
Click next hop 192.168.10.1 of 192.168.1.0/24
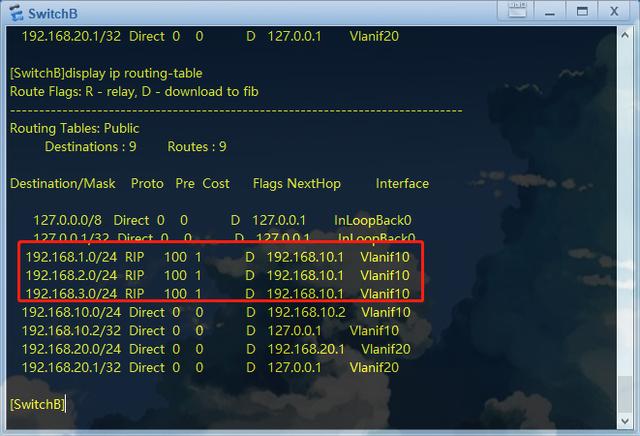pos(305,257)
